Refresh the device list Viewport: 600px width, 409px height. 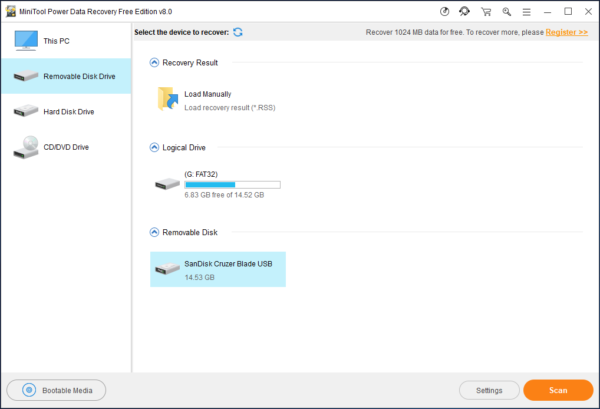coord(238,32)
